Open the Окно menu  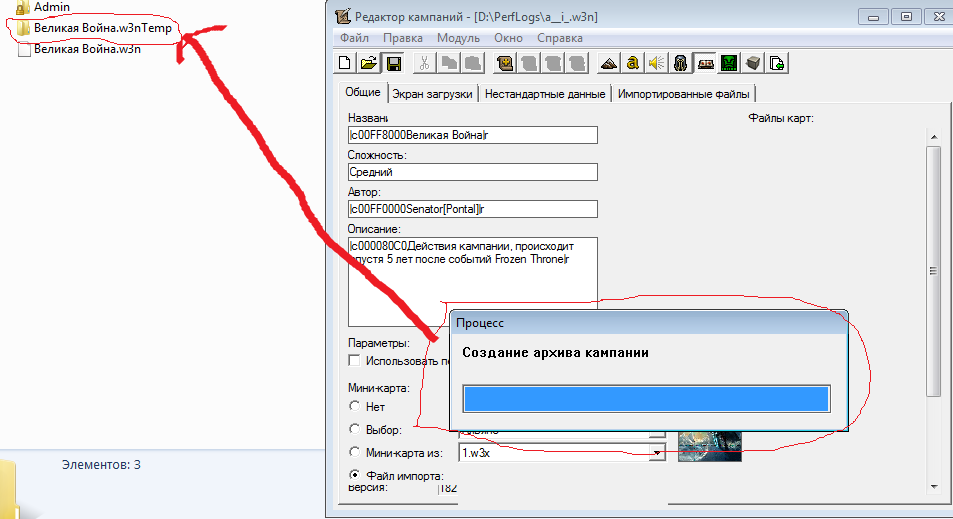508,38
